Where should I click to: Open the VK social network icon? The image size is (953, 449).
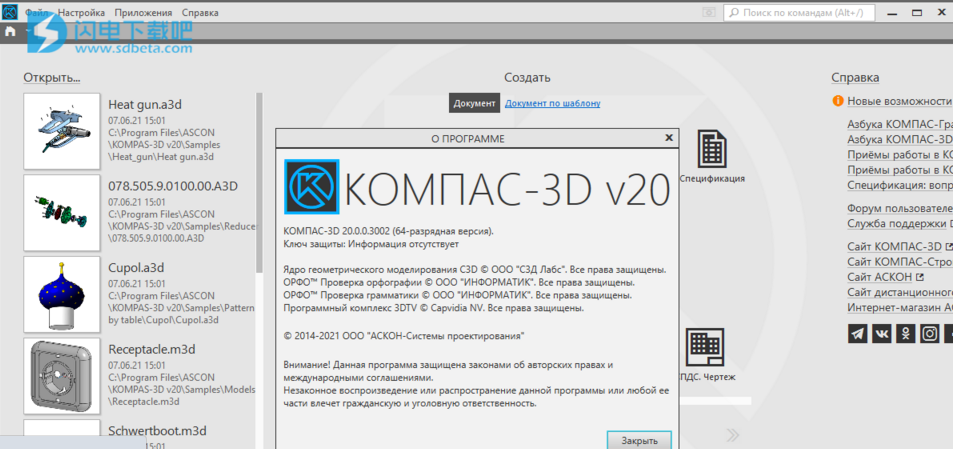(x=881, y=333)
